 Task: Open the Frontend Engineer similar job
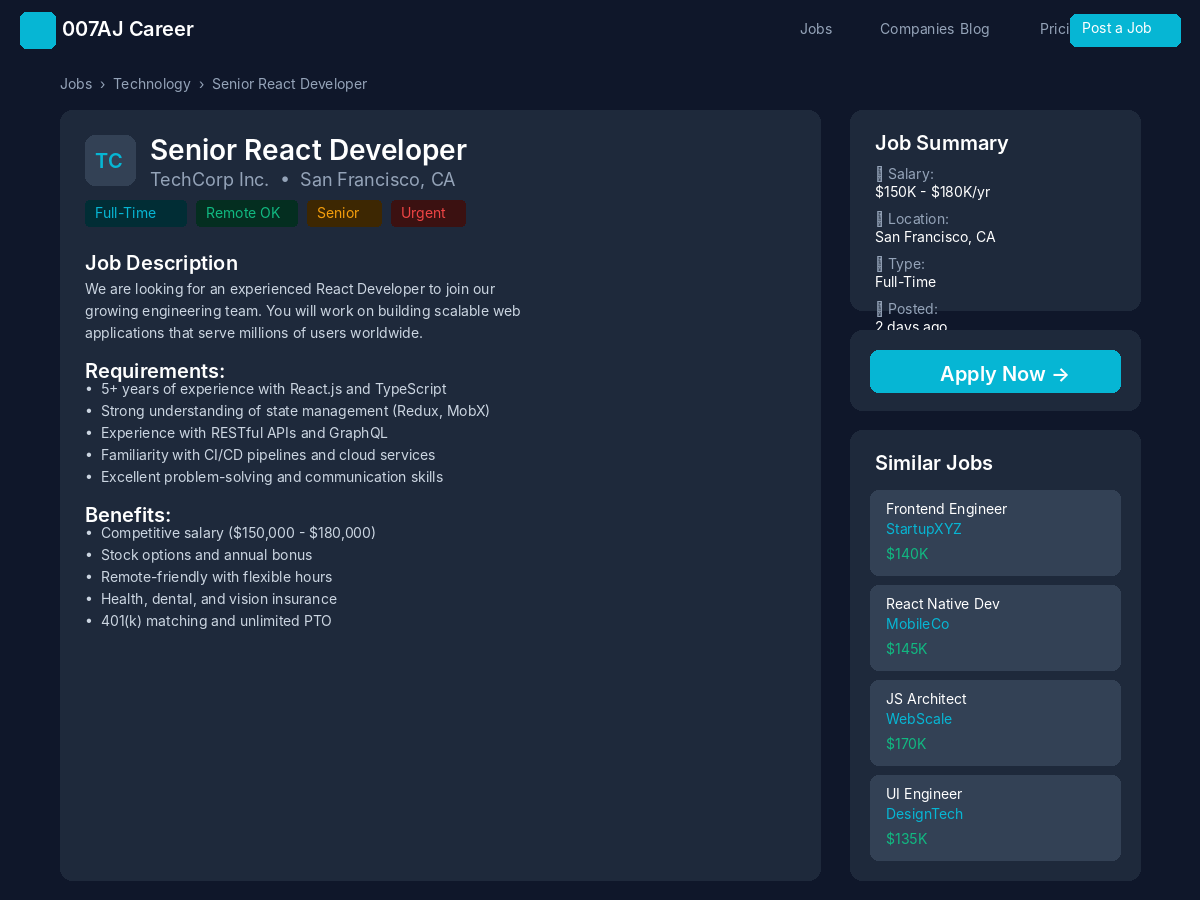(x=995, y=533)
